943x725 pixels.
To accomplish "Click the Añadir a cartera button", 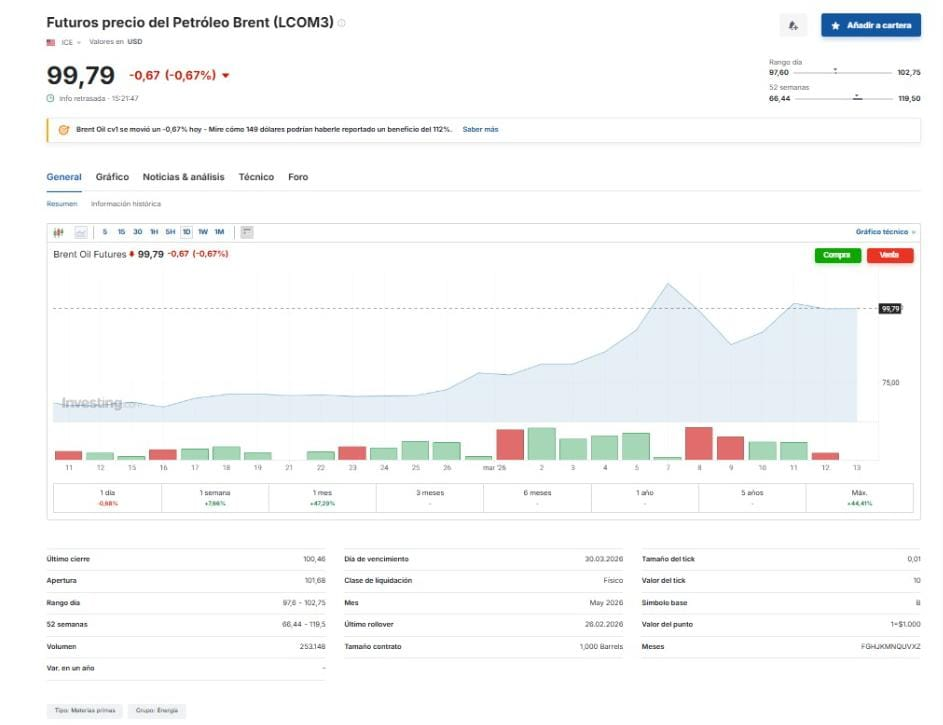I will [870, 25].
